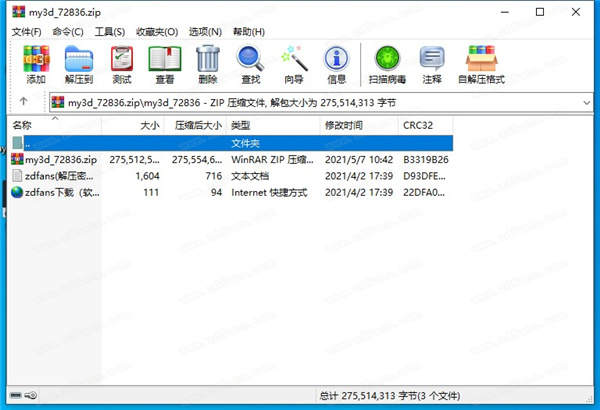Click the address bar path text field
This screenshot has height=410, width=600.
click(x=321, y=103)
